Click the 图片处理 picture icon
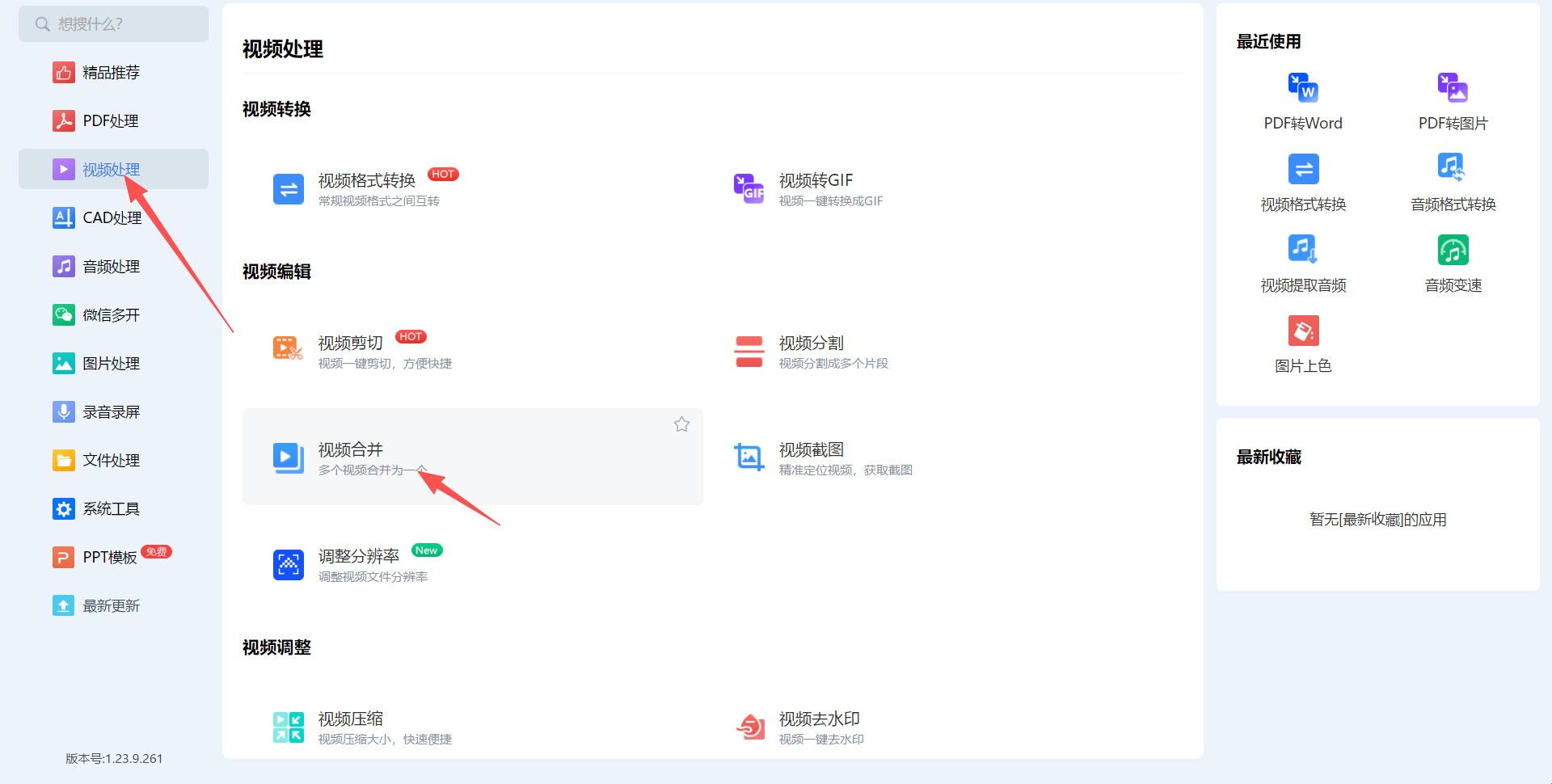The width and height of the screenshot is (1552, 784). click(63, 364)
